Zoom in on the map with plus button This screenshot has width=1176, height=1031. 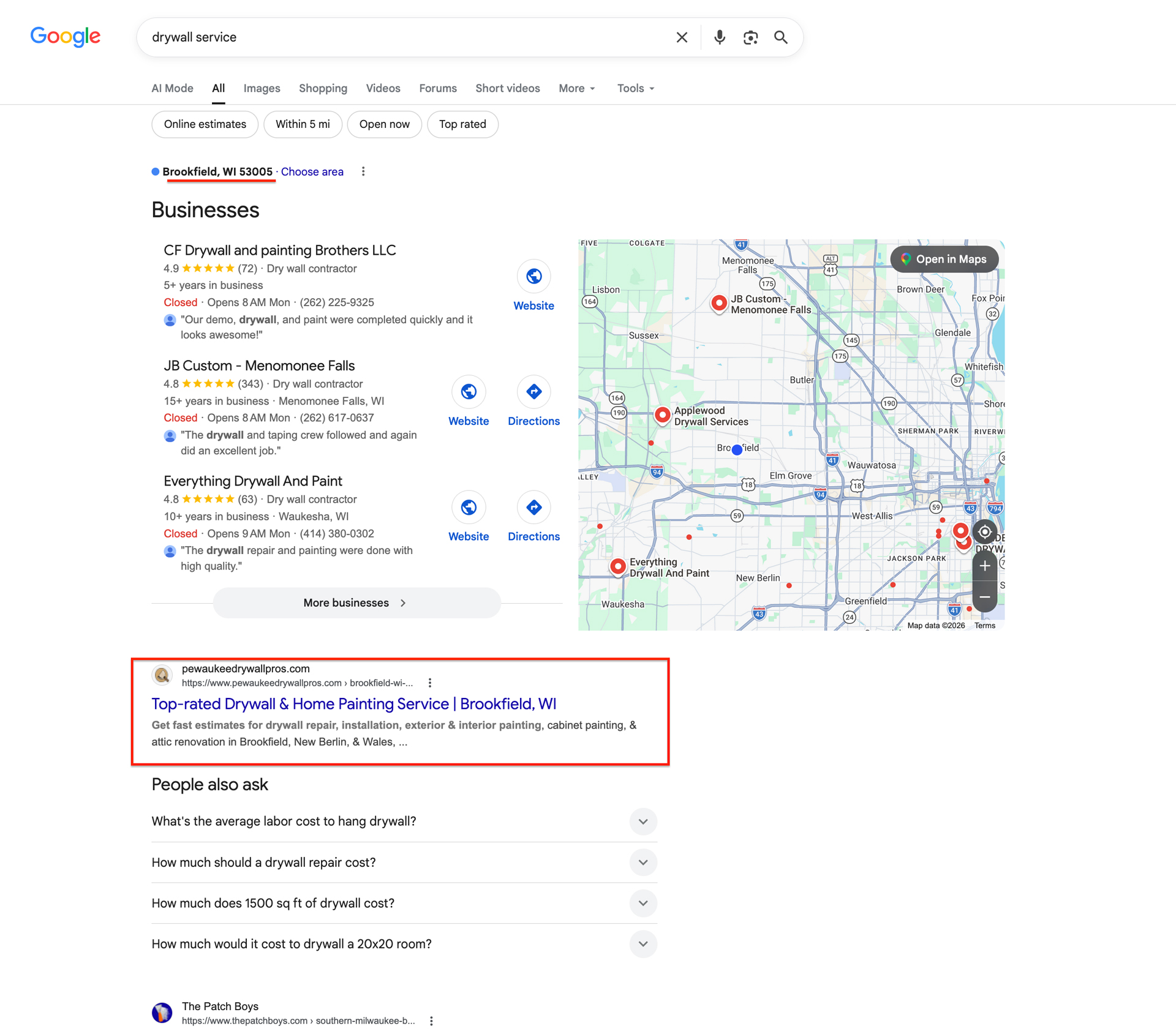(x=984, y=566)
